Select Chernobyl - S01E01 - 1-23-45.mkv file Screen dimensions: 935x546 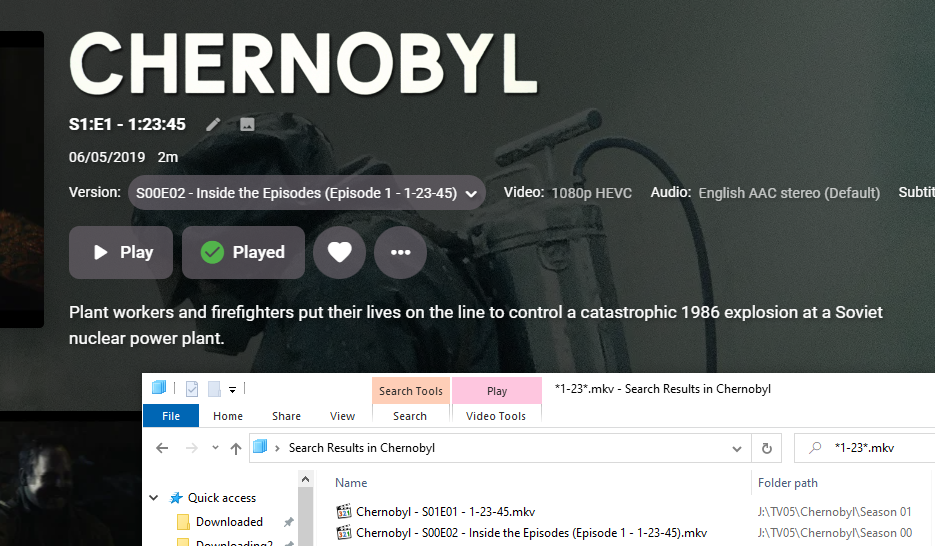(445, 512)
